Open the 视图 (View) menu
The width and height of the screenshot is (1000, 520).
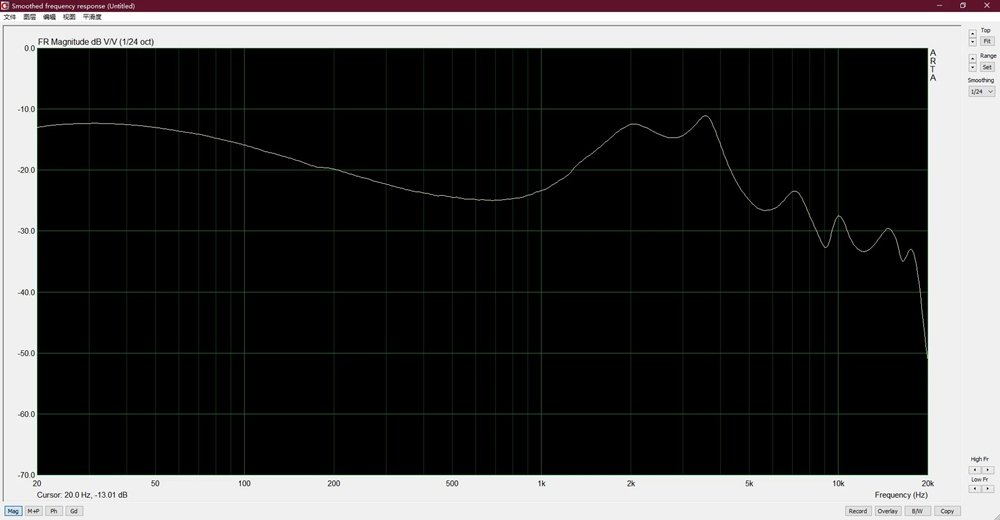point(70,17)
